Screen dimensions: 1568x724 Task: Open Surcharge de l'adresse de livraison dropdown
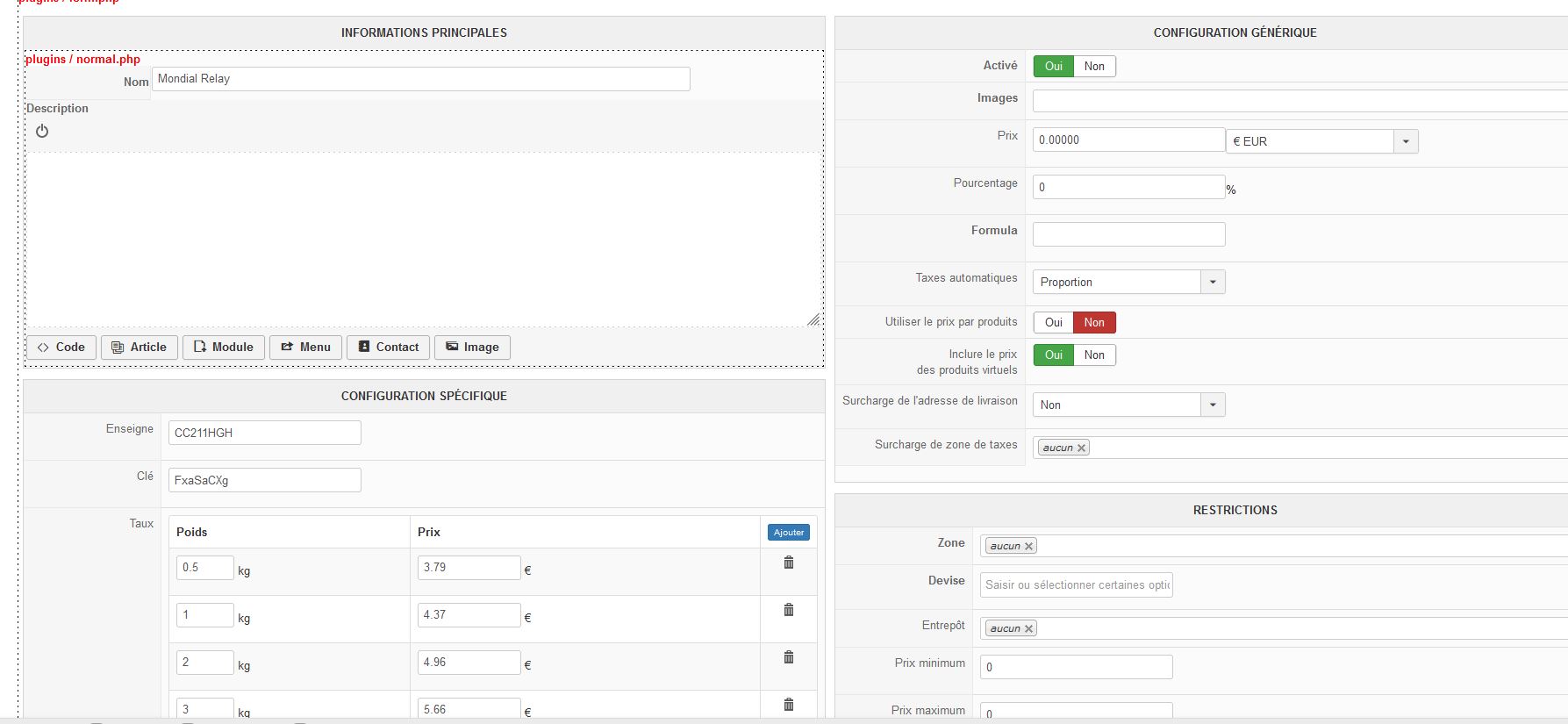click(x=1128, y=405)
